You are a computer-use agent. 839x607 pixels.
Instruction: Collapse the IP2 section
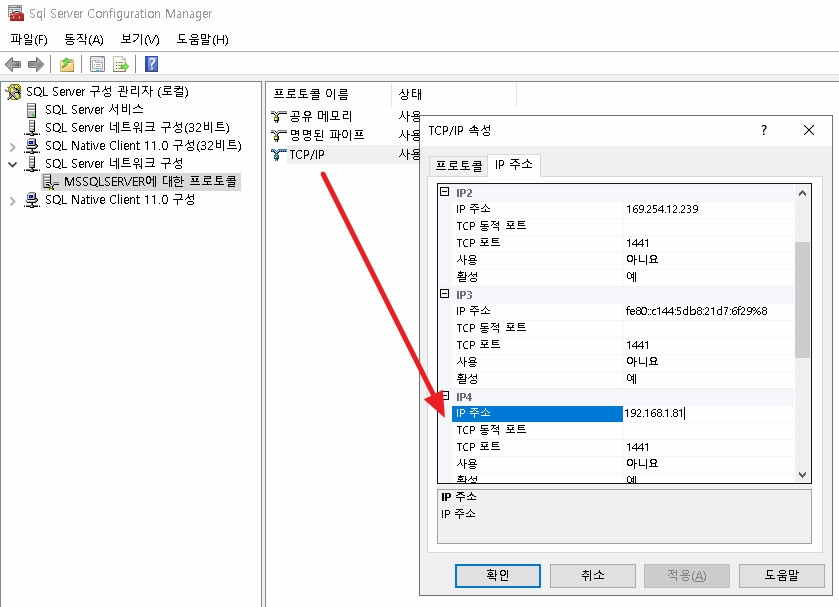444,192
